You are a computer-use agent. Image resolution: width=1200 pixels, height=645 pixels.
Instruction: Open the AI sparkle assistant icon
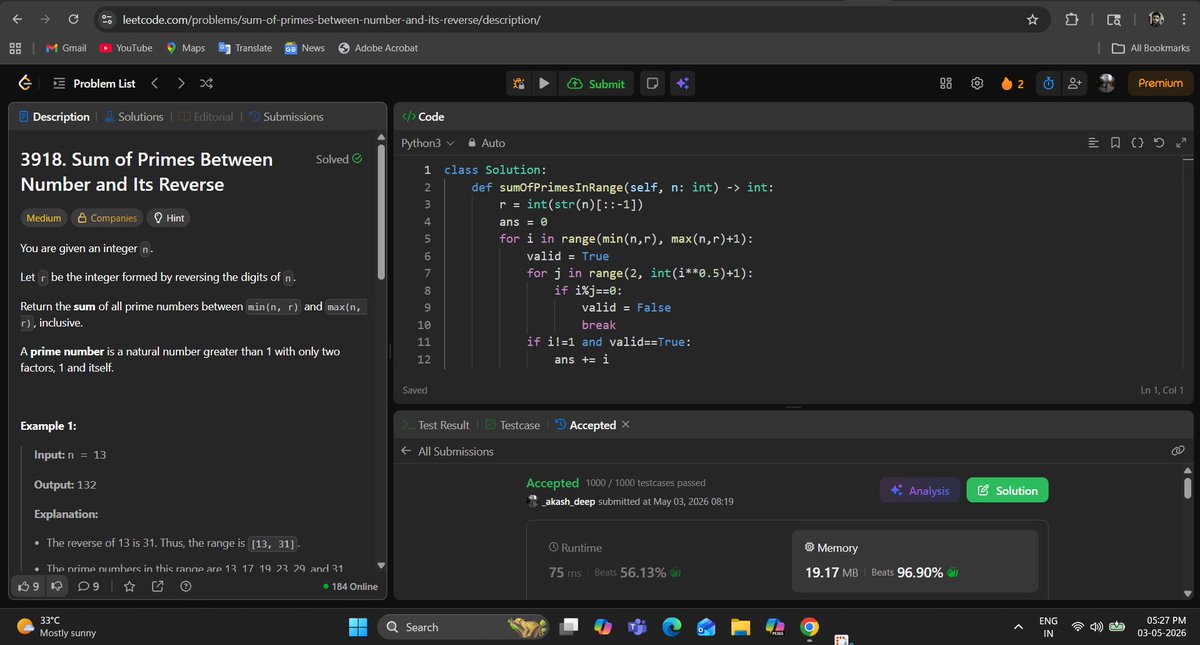(683, 84)
